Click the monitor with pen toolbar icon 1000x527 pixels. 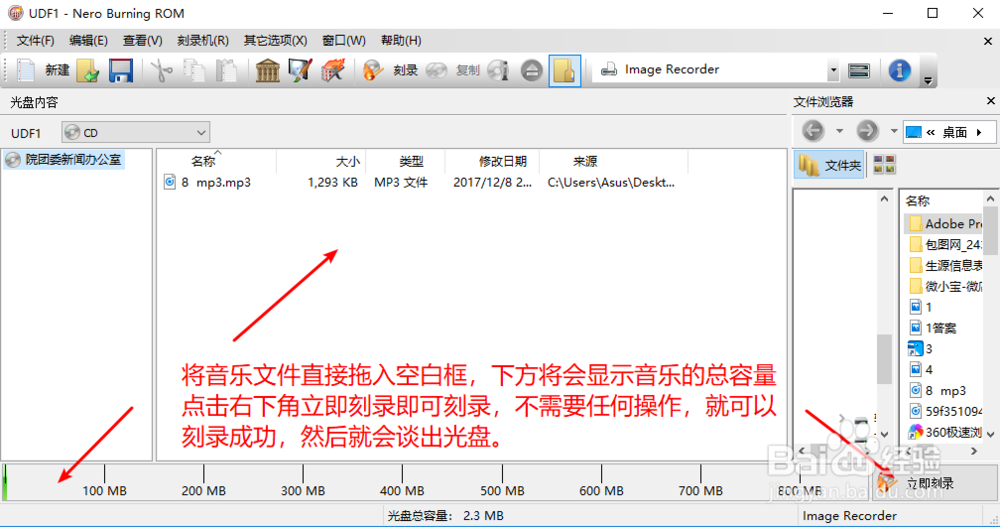point(300,70)
